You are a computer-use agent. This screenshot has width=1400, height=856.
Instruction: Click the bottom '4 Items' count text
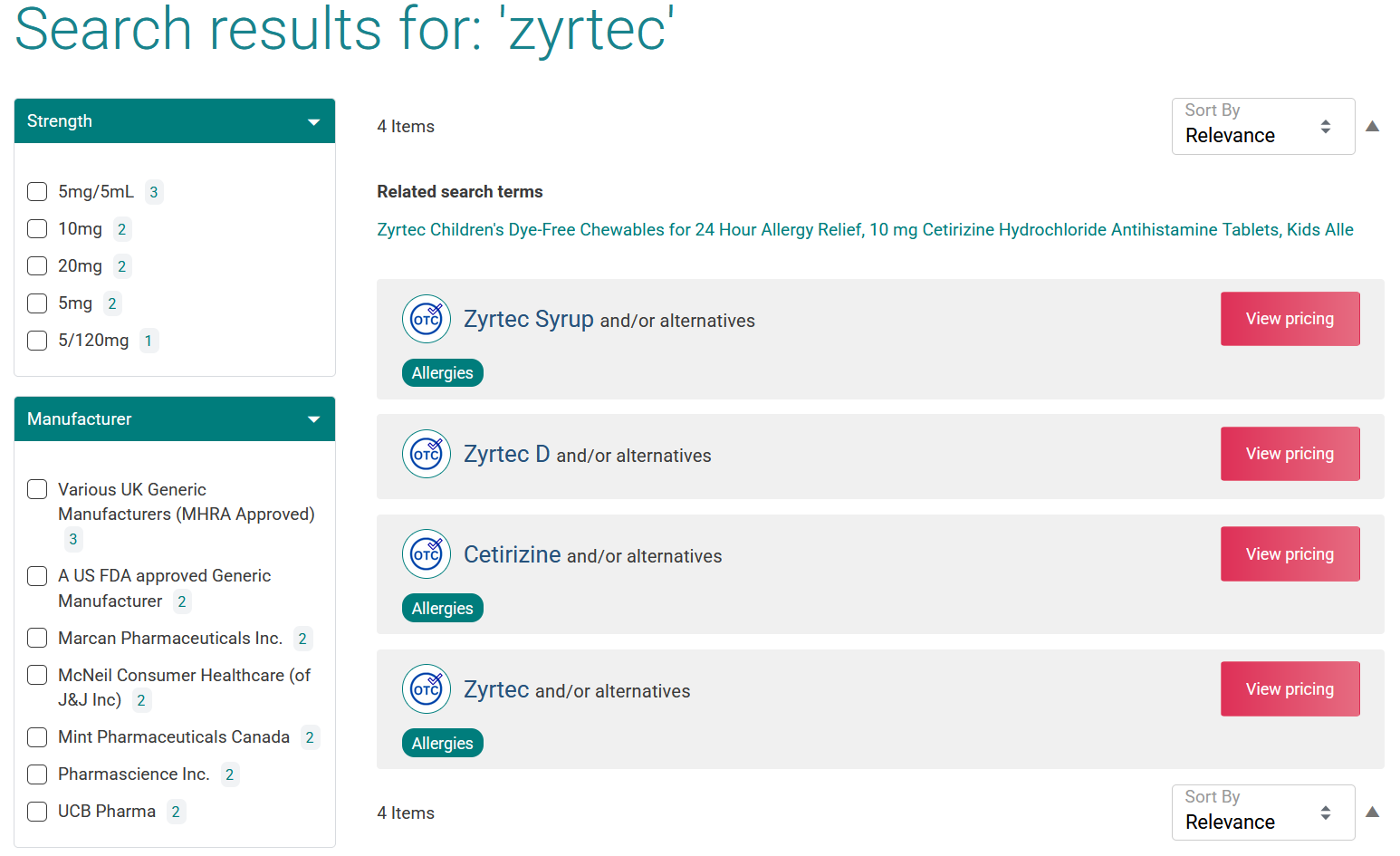[x=406, y=813]
